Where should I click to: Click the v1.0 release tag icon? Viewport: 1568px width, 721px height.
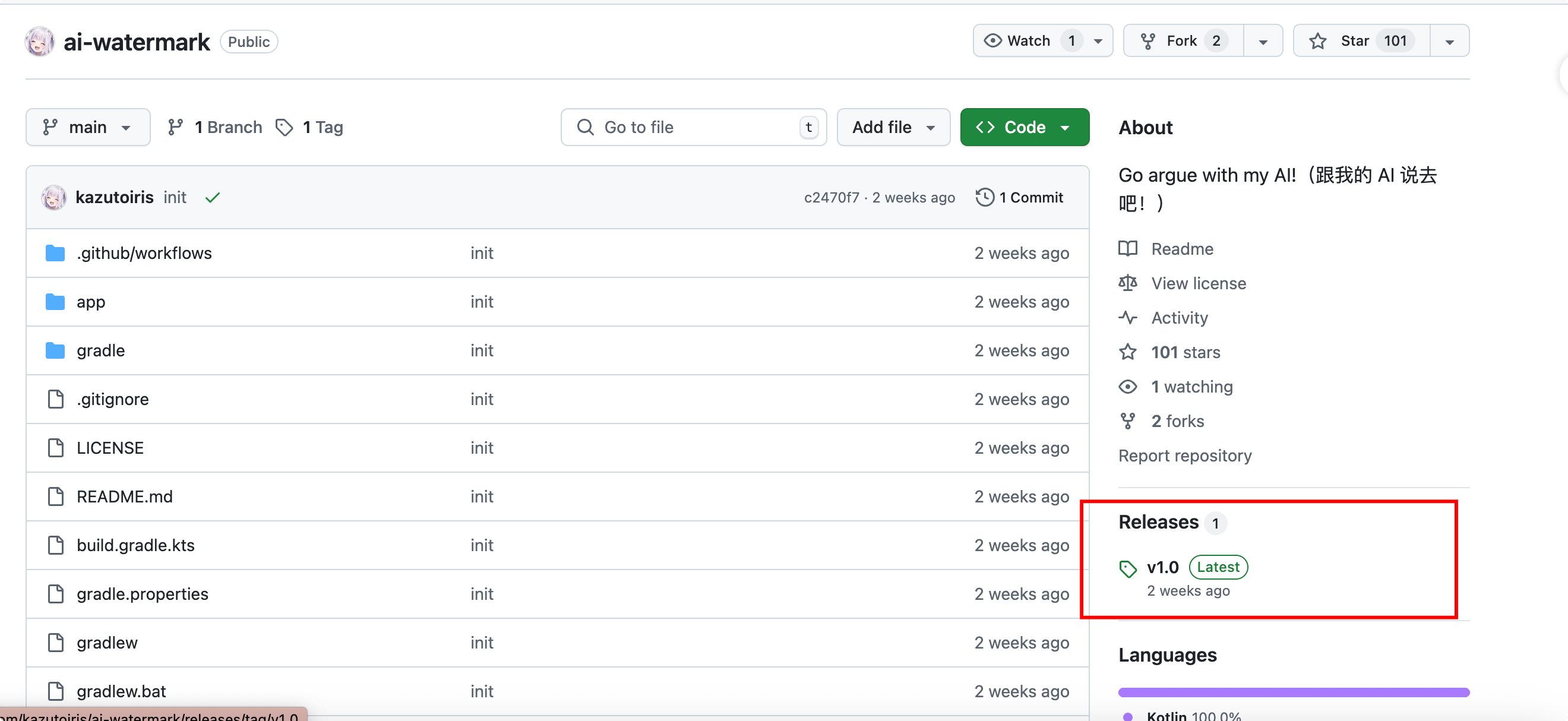click(1127, 569)
